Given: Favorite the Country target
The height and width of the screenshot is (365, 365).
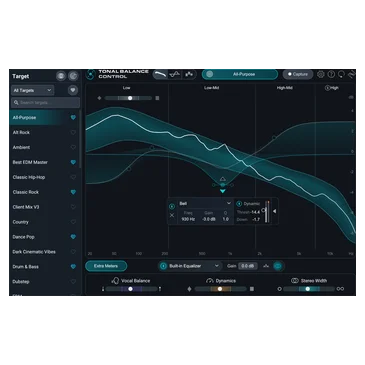Looking at the screenshot, I should pyautogui.click(x=73, y=222).
